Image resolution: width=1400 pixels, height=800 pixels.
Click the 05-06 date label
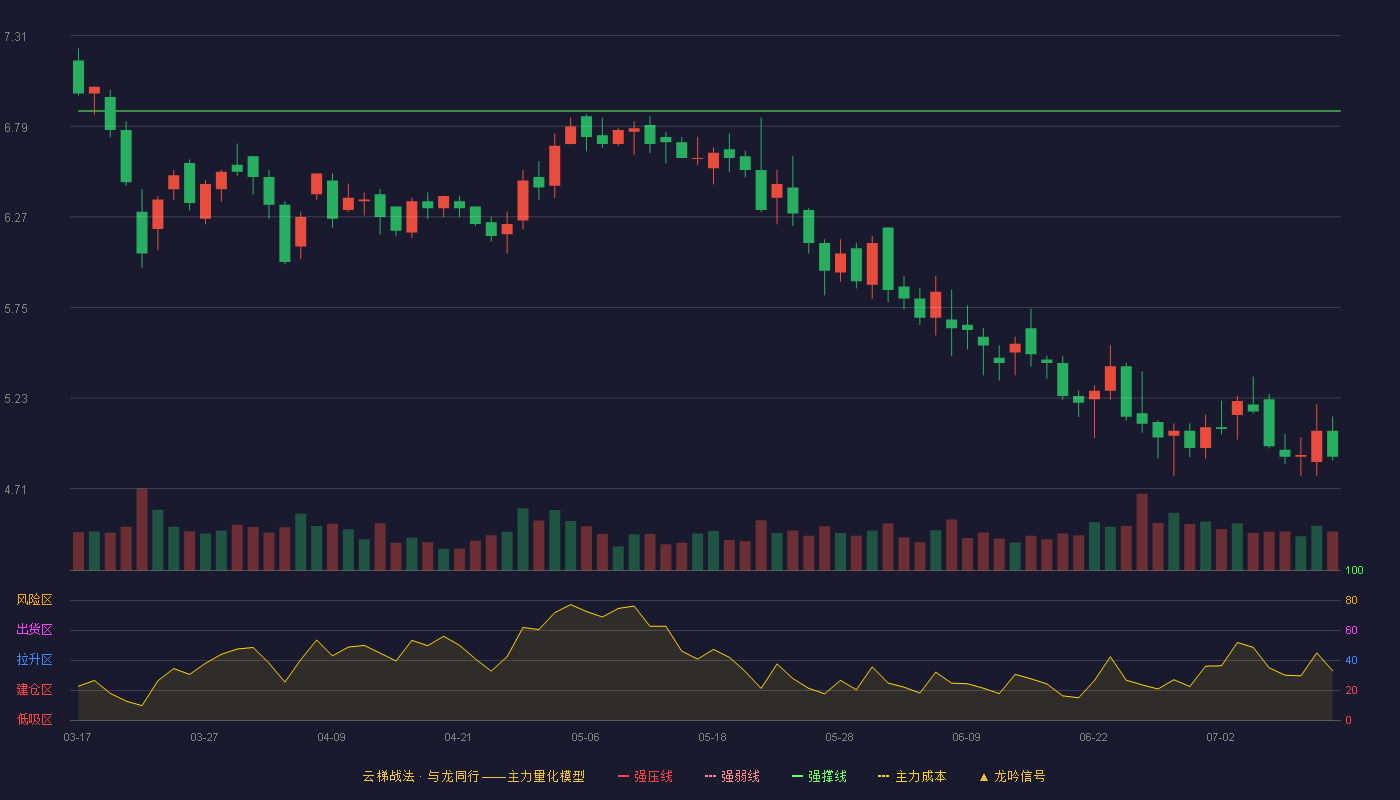point(585,737)
